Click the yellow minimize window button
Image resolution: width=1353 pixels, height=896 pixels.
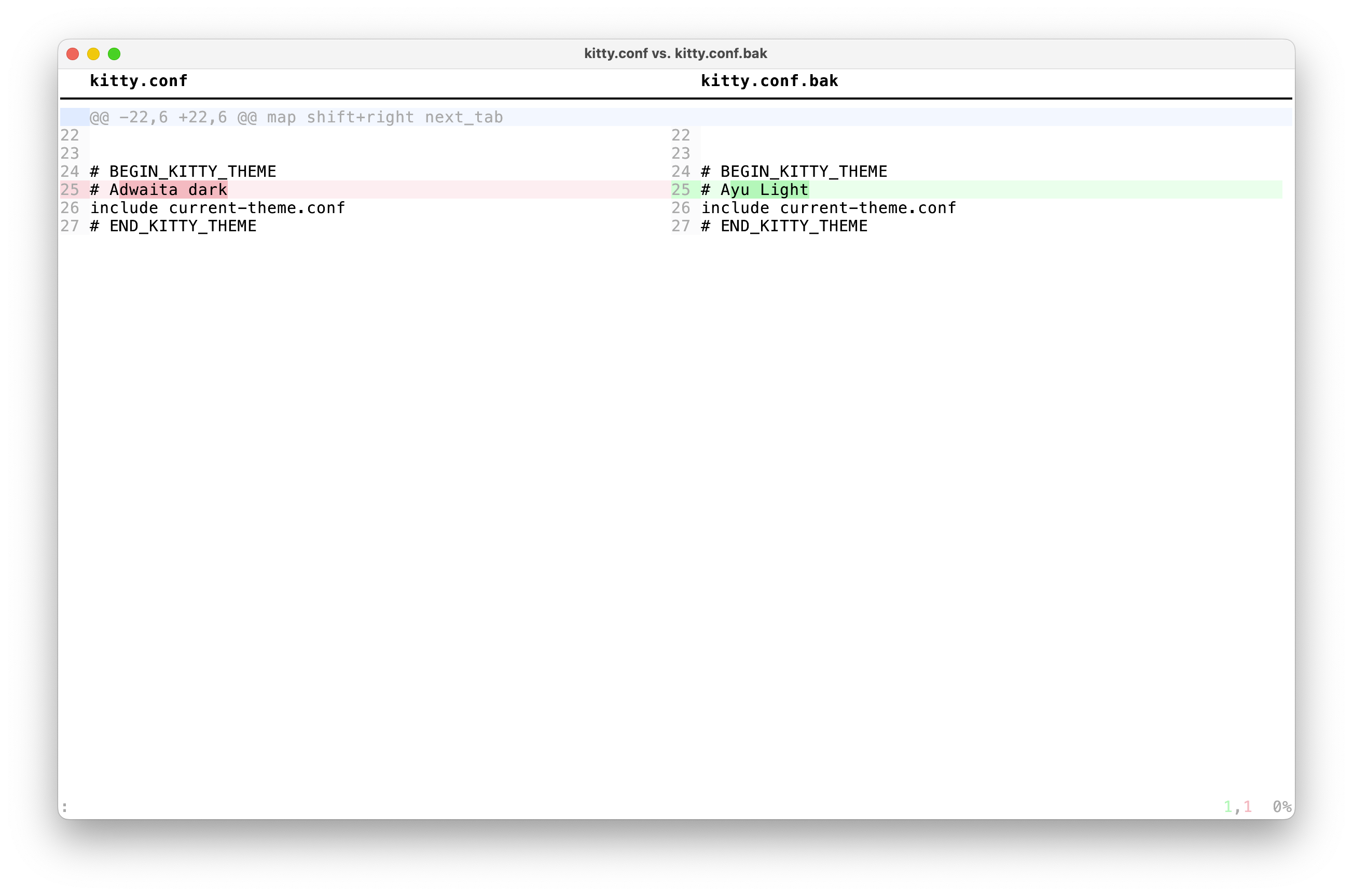93,54
